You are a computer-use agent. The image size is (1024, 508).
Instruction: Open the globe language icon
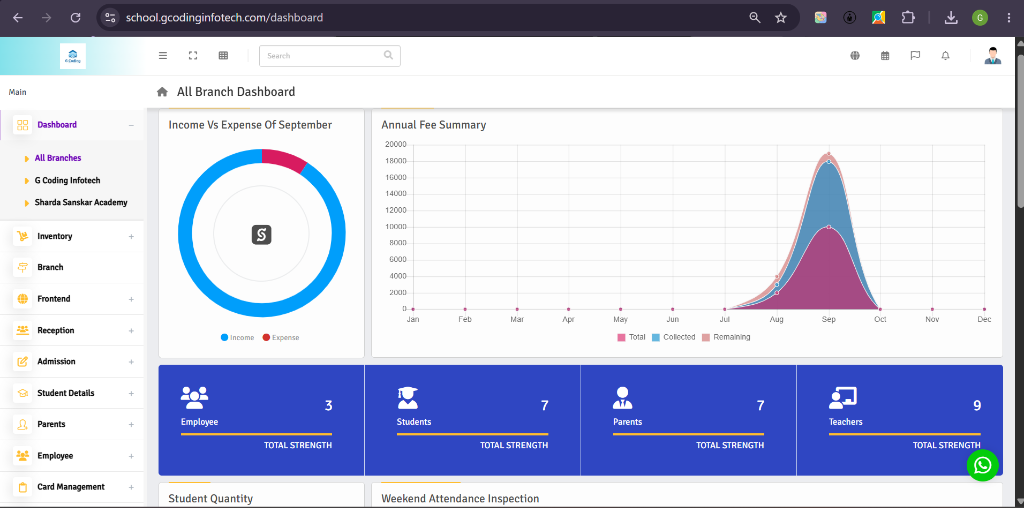pos(855,56)
